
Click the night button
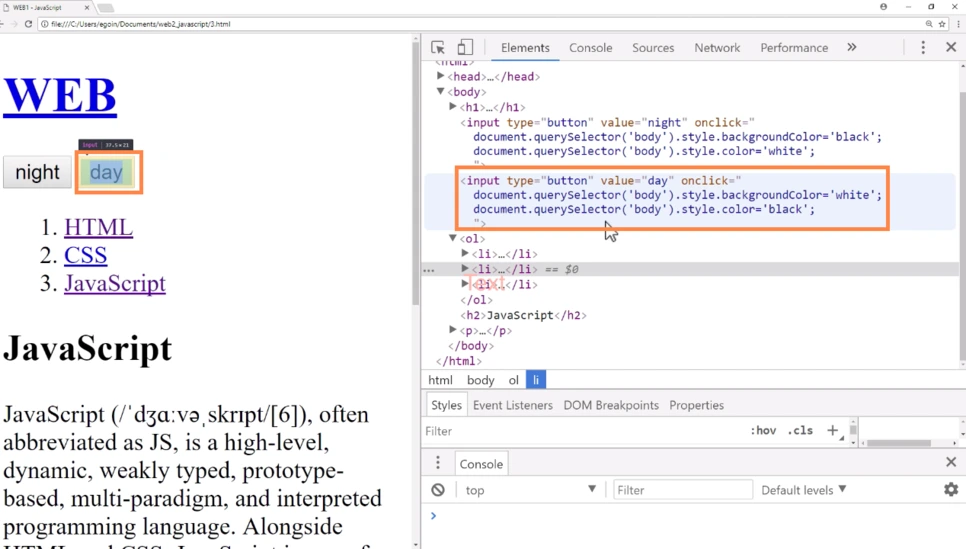[38, 172]
